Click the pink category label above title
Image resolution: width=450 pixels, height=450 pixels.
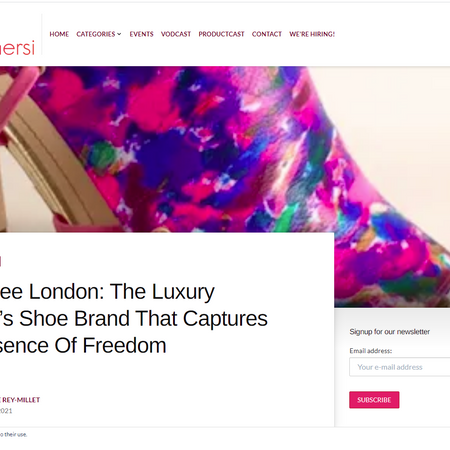pyautogui.click(x=1, y=262)
